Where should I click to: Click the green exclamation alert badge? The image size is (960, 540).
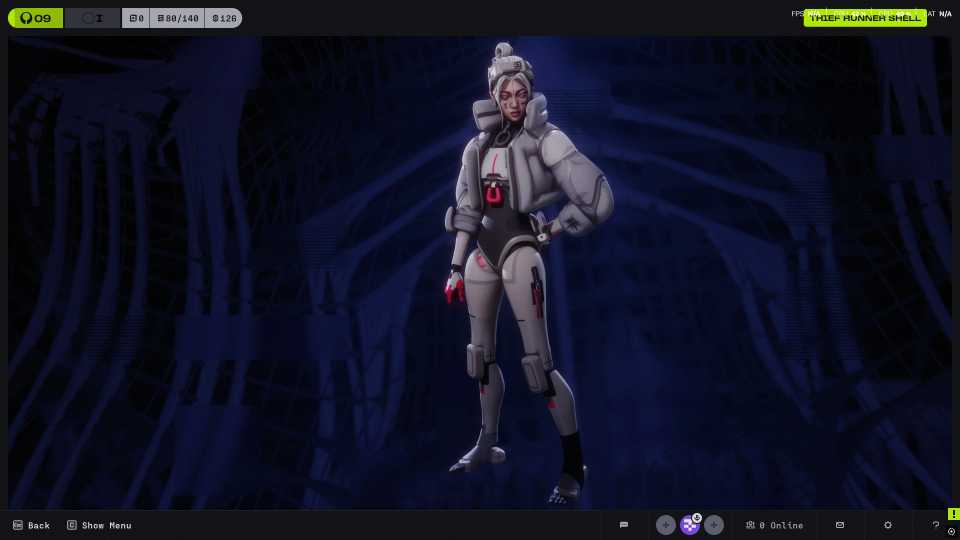coord(953,514)
